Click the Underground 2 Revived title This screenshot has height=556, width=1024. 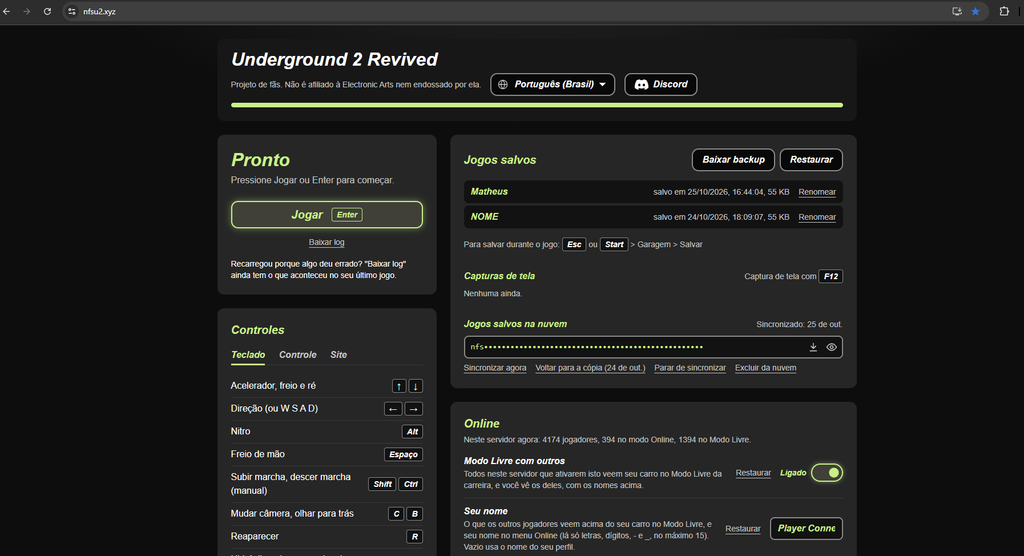coord(334,59)
